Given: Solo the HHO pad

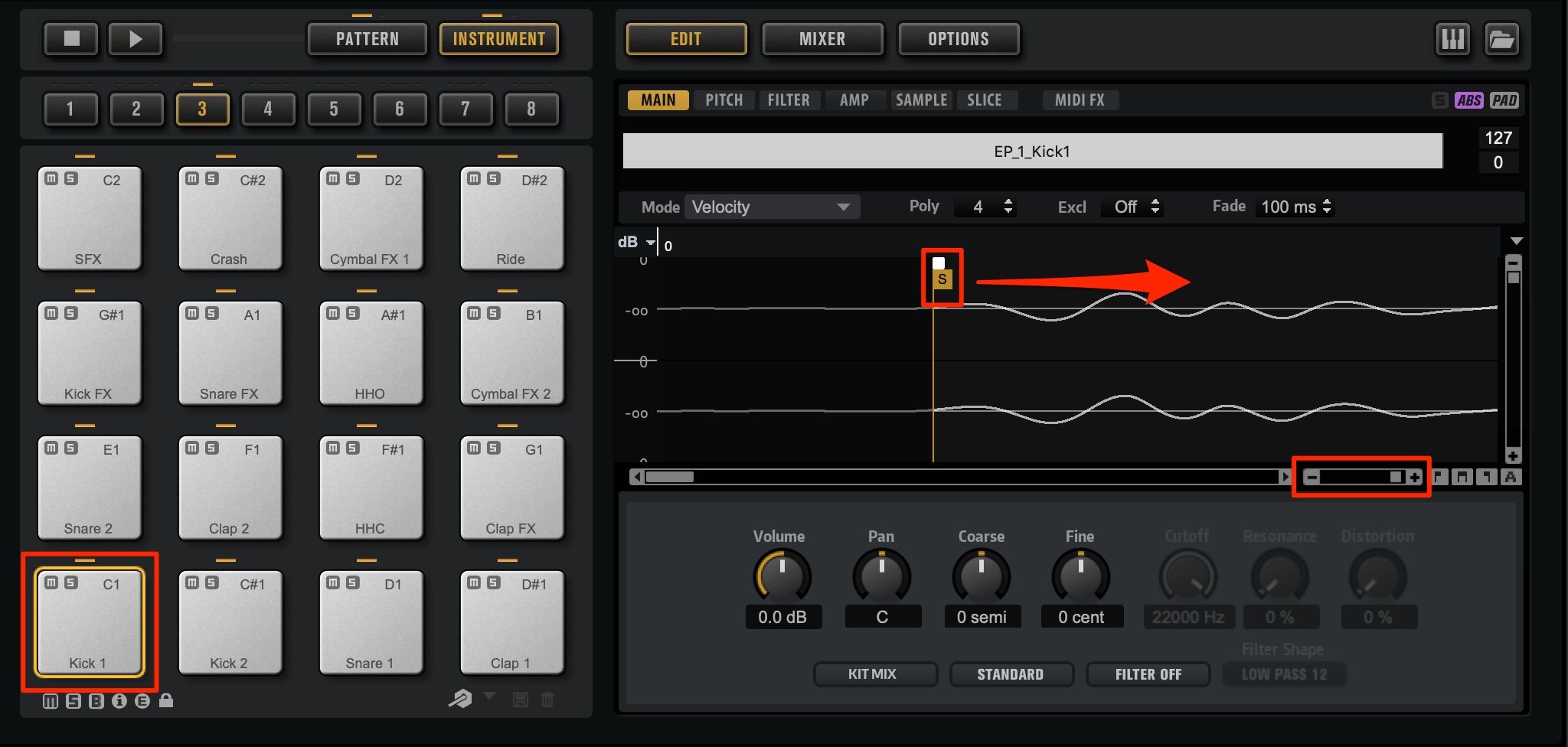Looking at the screenshot, I should coord(353,313).
